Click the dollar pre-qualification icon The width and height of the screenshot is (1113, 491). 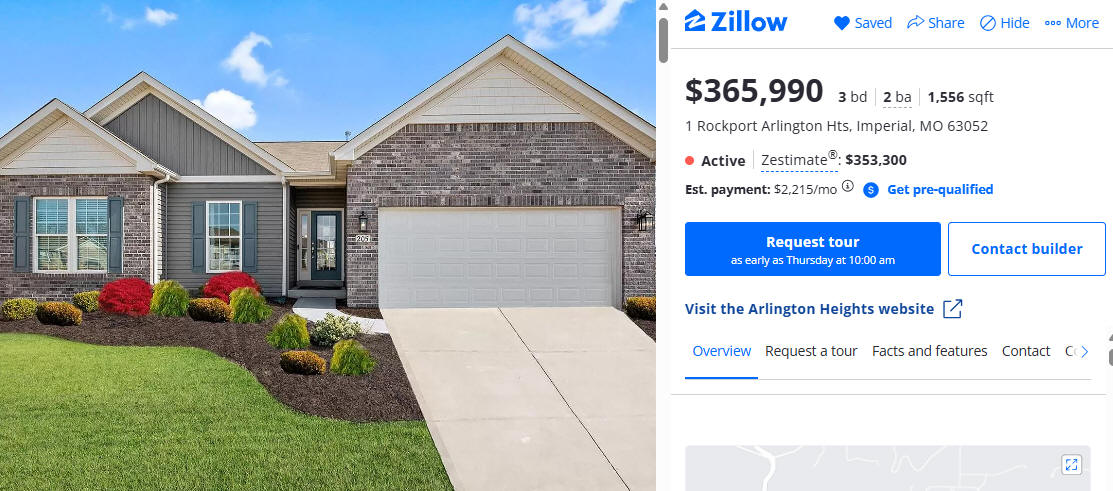pos(871,189)
